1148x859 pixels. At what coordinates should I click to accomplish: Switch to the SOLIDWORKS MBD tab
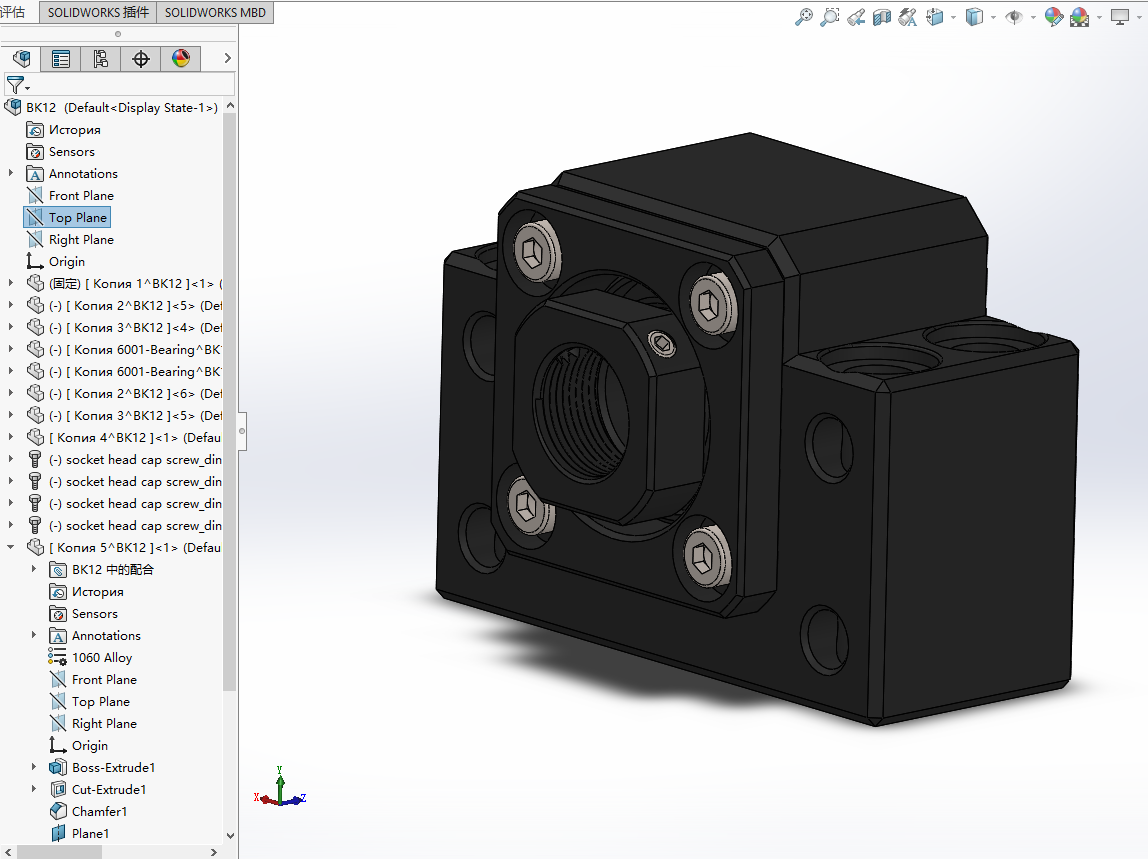pos(215,12)
